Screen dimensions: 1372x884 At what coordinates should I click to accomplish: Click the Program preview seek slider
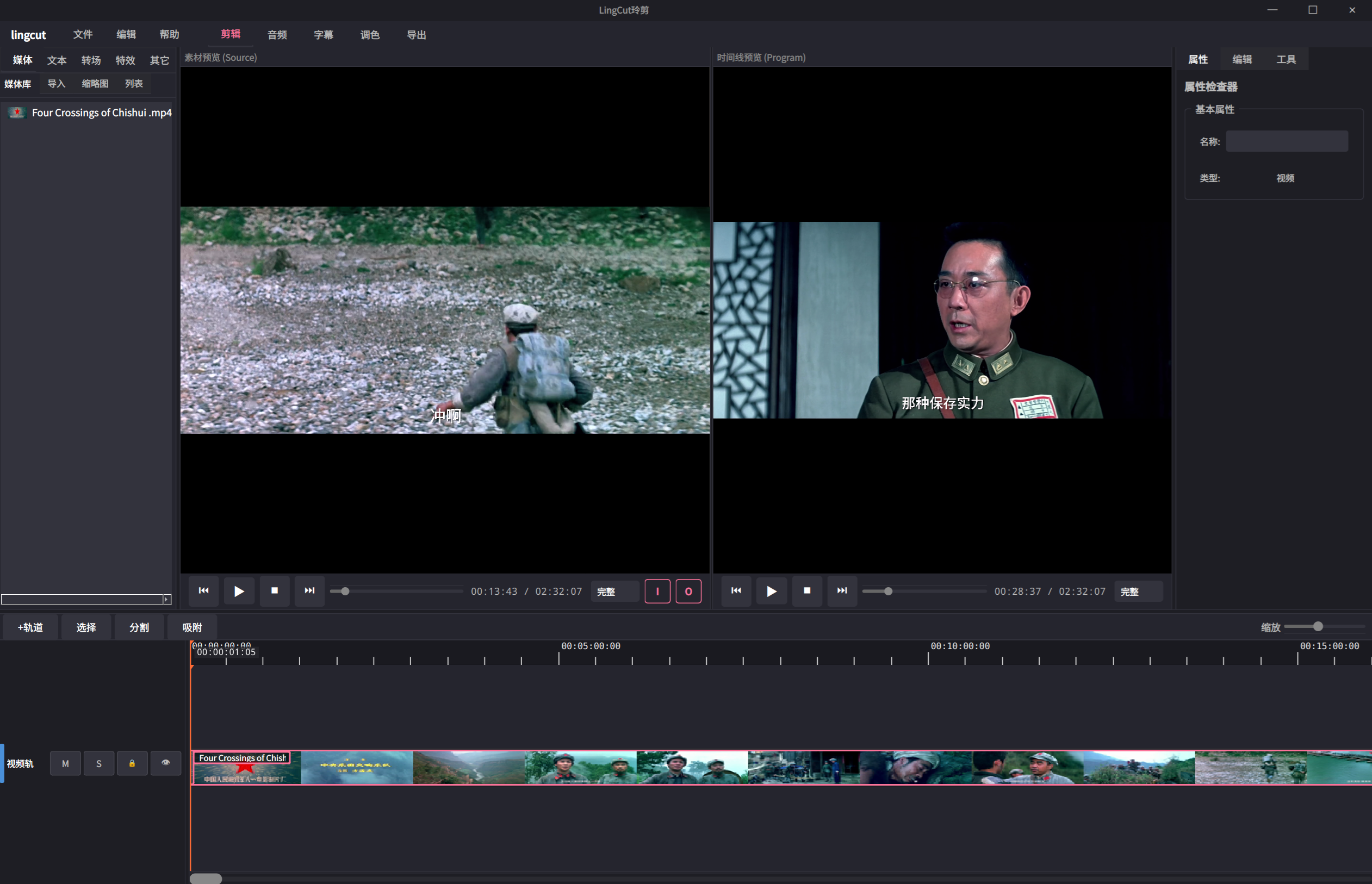point(924,592)
